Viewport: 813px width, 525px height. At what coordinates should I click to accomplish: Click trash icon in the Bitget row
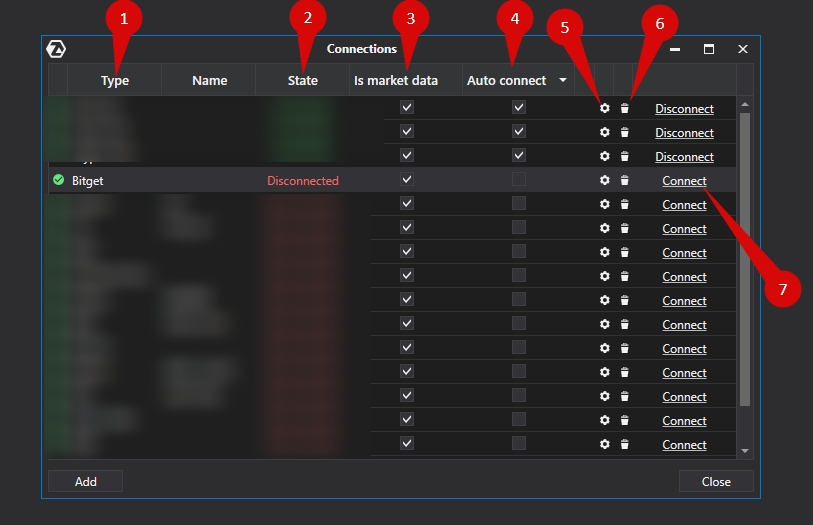click(x=625, y=181)
